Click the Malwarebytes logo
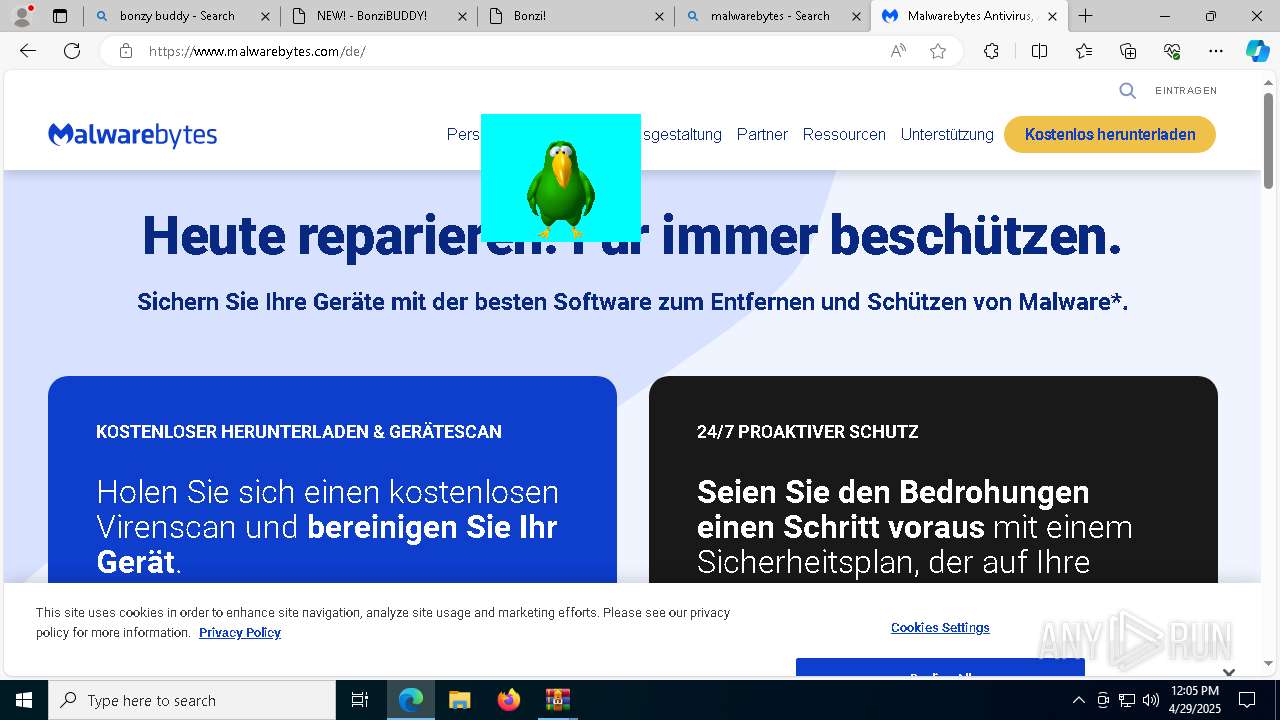Image resolution: width=1280 pixels, height=720 pixels. pos(133,135)
